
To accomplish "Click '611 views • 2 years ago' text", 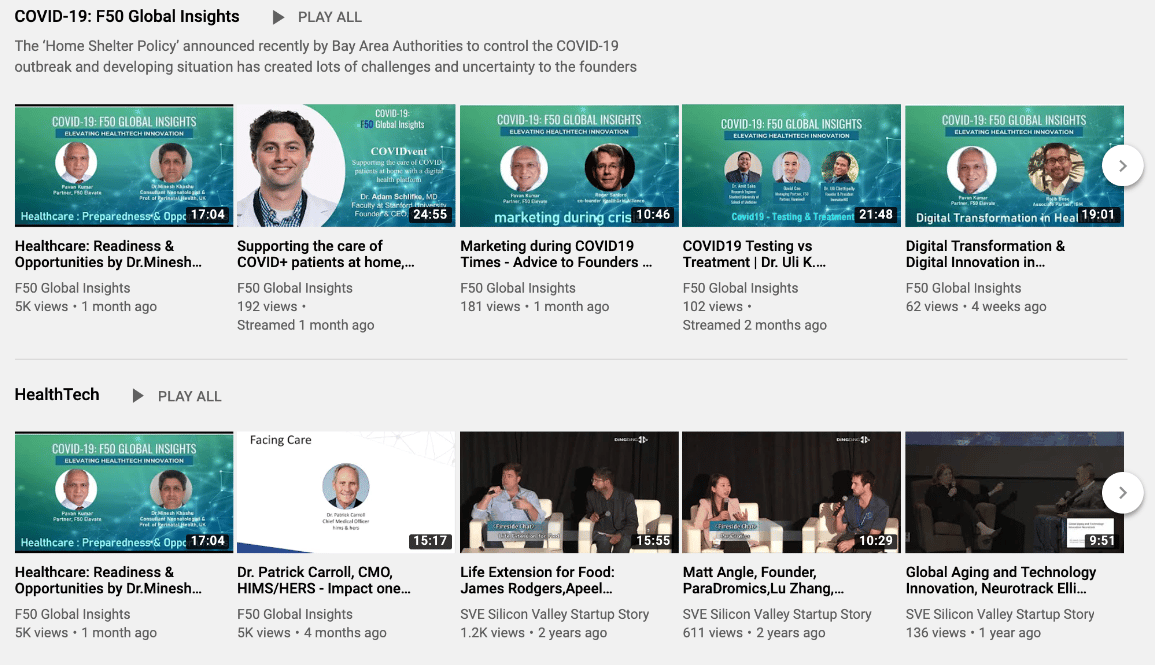I will pos(754,633).
